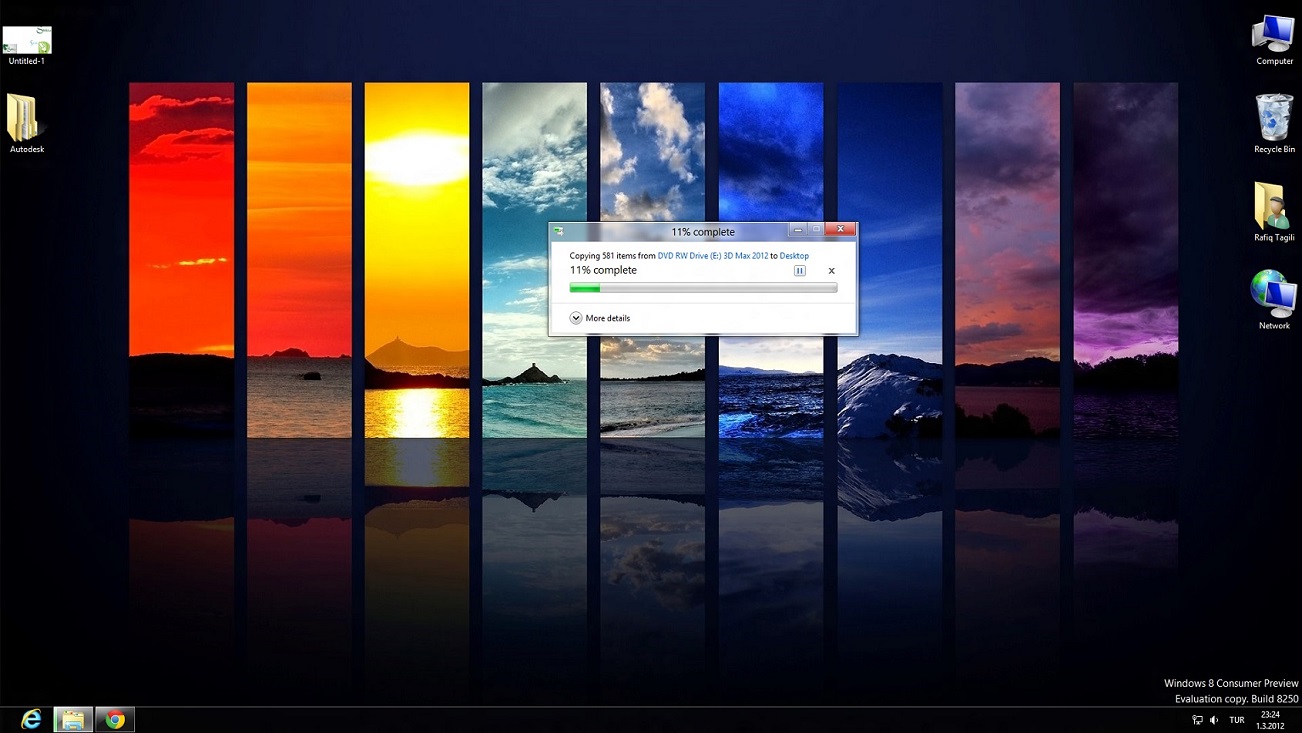This screenshot has width=1302, height=733.
Task: Launch Google Chrome from the taskbar
Action: tap(115, 719)
